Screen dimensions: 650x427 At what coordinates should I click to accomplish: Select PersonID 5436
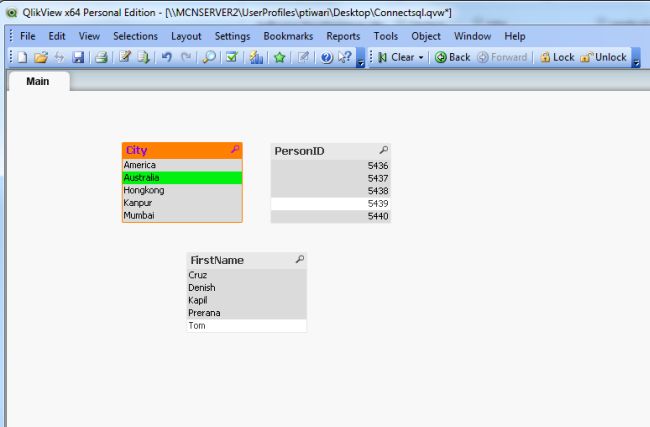tap(330, 166)
